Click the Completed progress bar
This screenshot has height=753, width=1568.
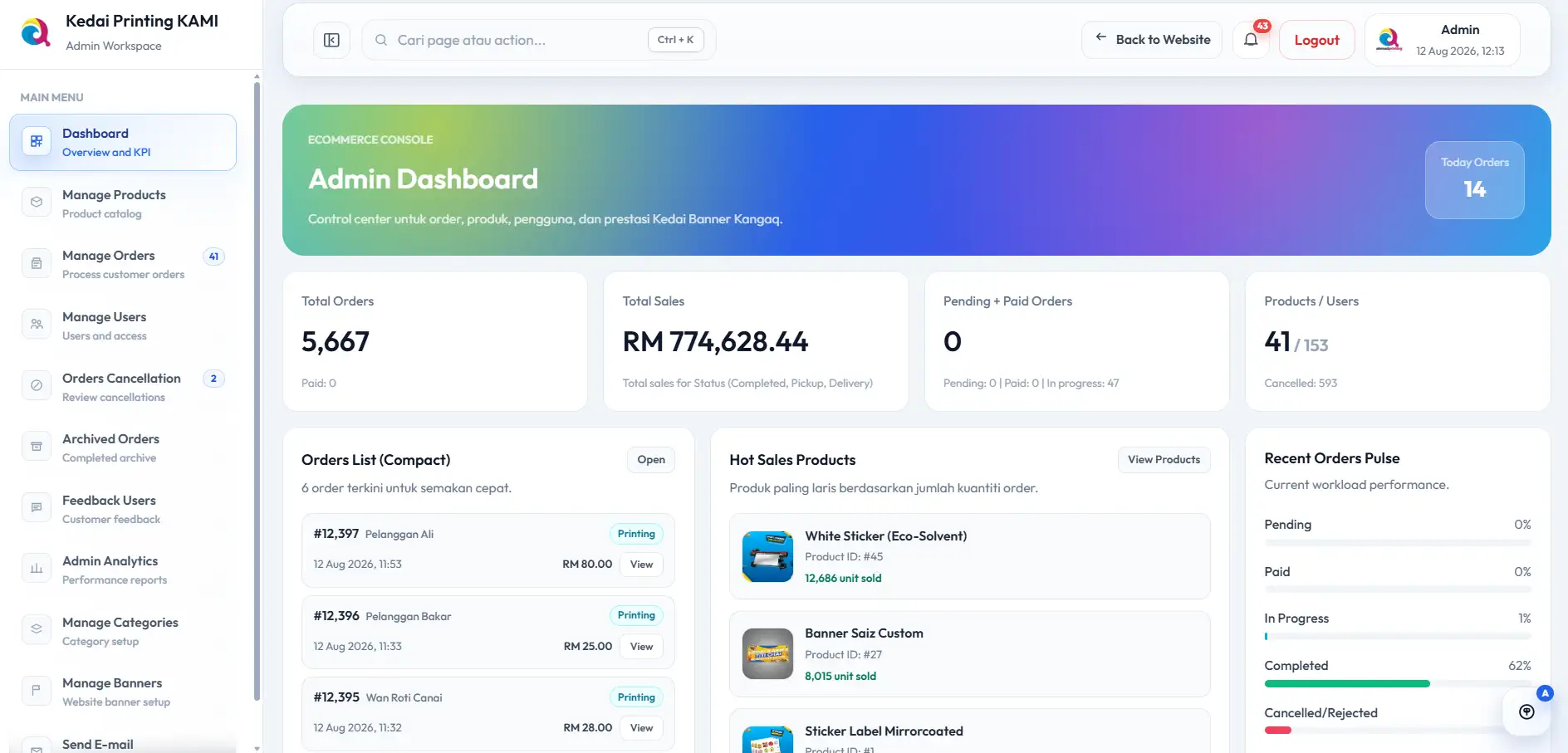click(1398, 684)
